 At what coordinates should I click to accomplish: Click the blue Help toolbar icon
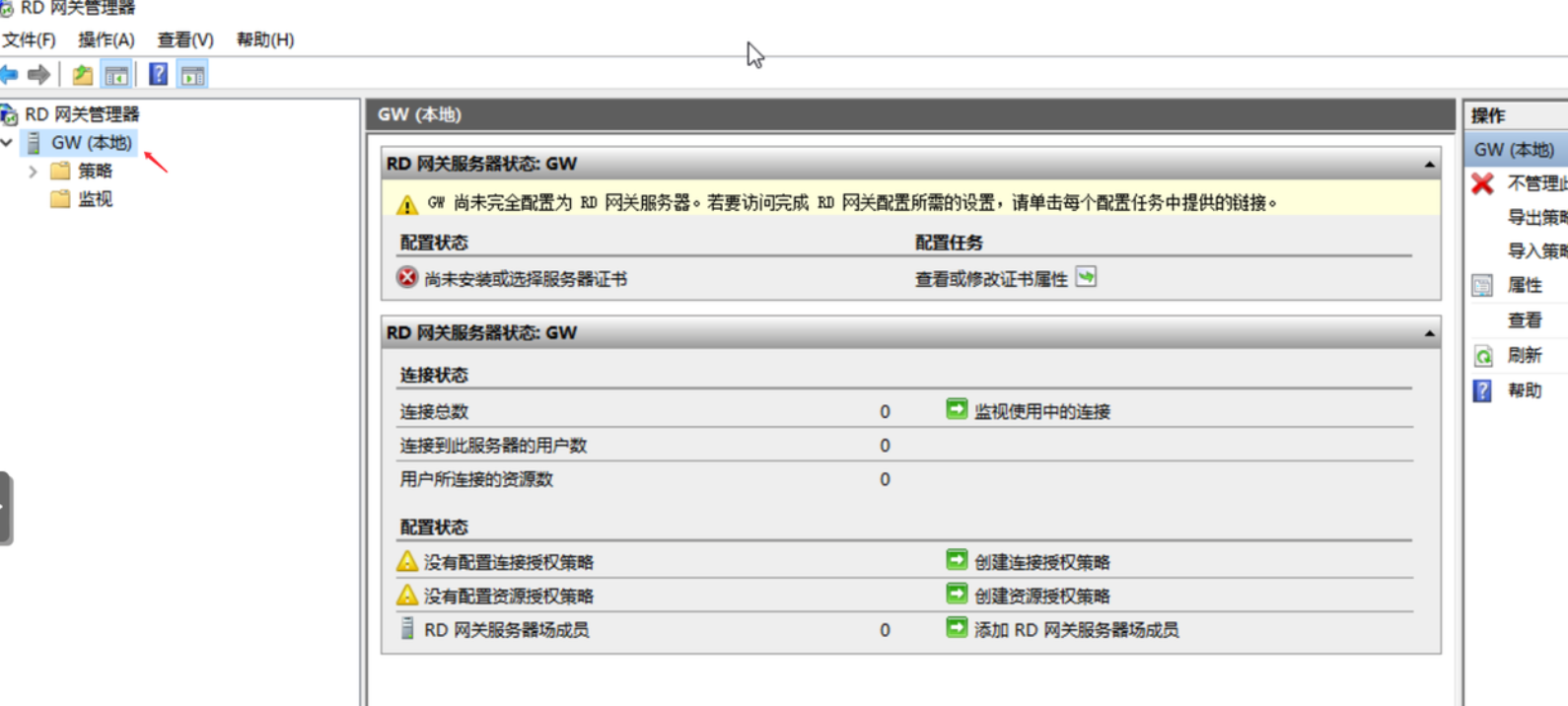tap(158, 75)
